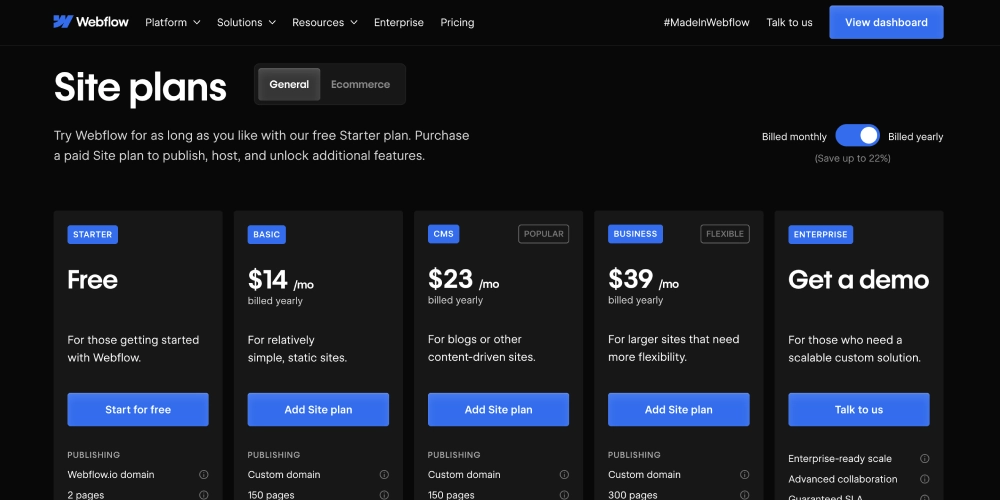Open the Enterprise nav link
The image size is (1000, 500).
tap(399, 22)
